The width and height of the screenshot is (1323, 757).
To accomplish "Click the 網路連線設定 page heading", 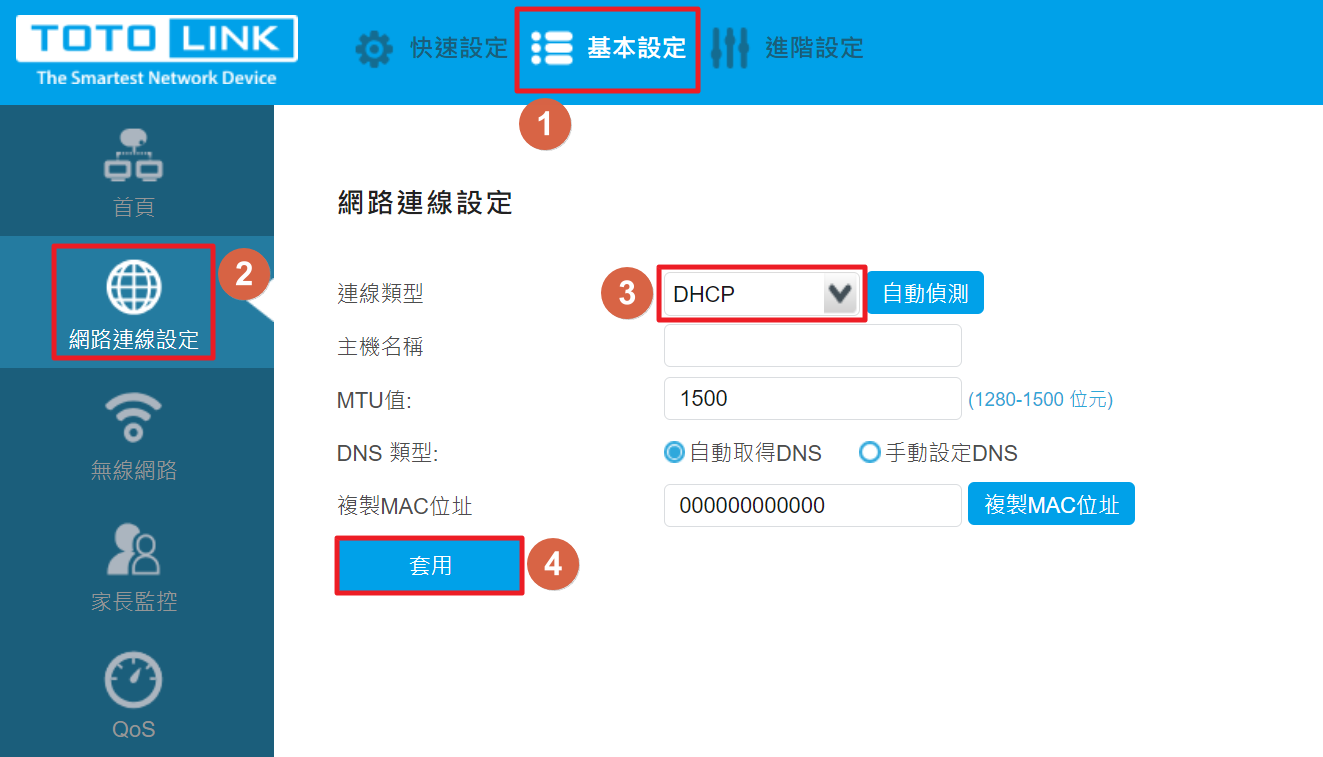I will [x=425, y=203].
